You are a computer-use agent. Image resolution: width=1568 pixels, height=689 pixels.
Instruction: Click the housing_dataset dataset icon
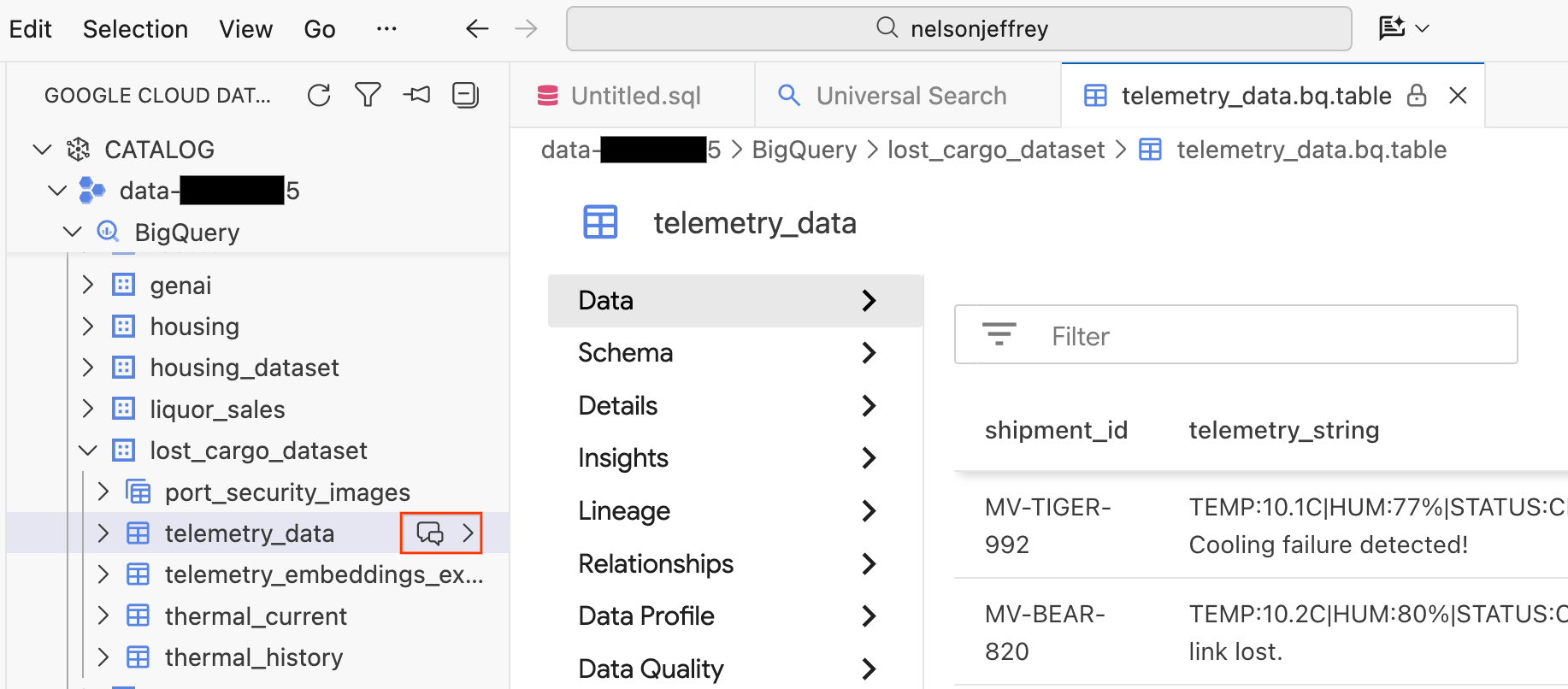pyautogui.click(x=123, y=368)
